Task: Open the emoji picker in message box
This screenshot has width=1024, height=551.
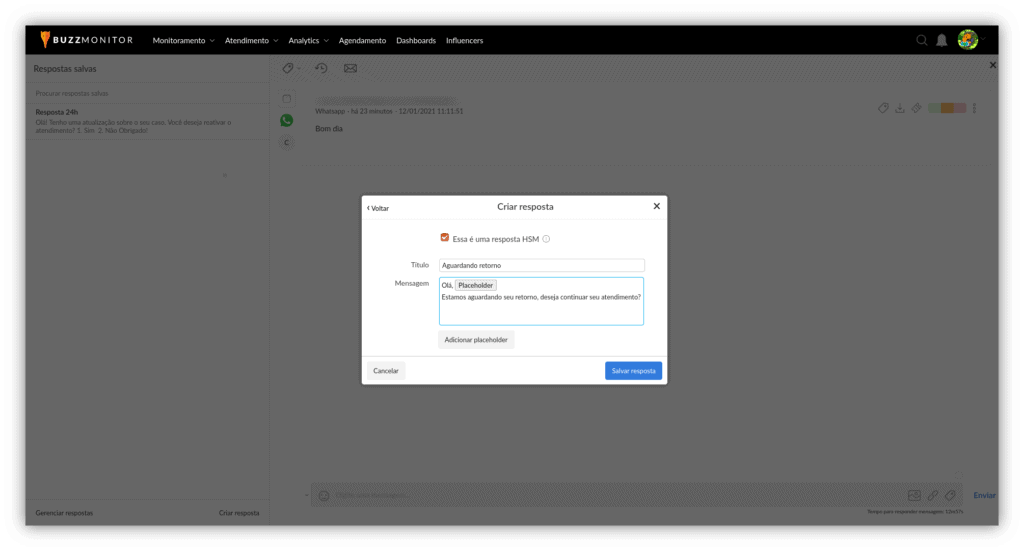Action: click(x=324, y=495)
